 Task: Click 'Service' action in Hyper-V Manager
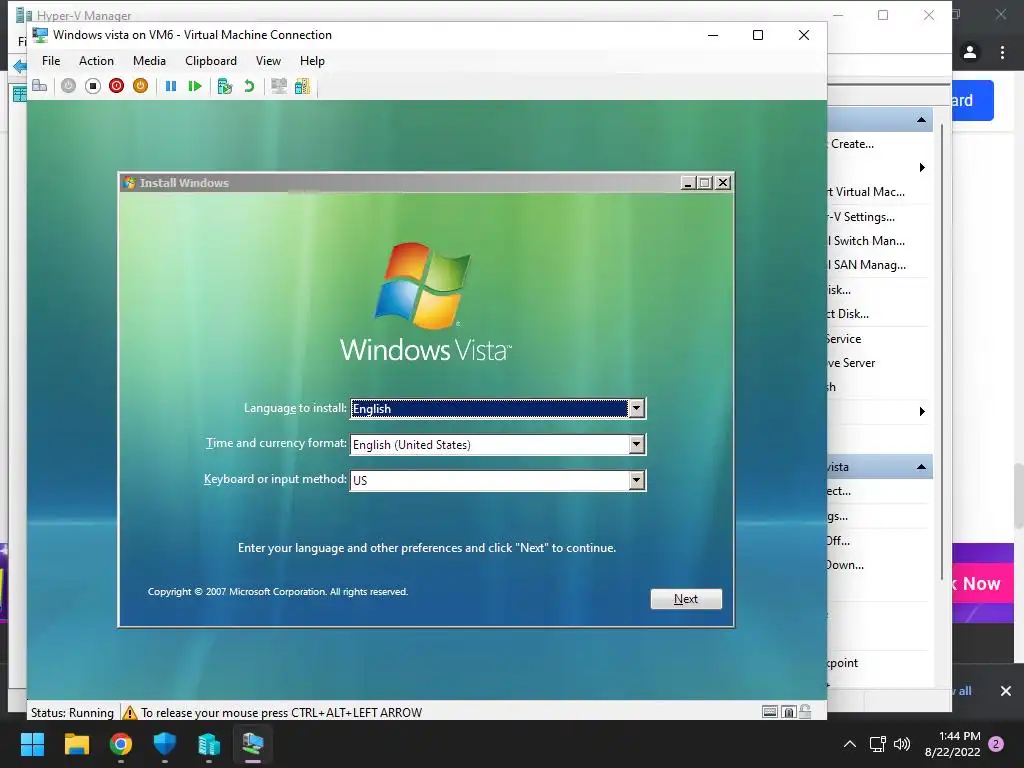tap(844, 339)
